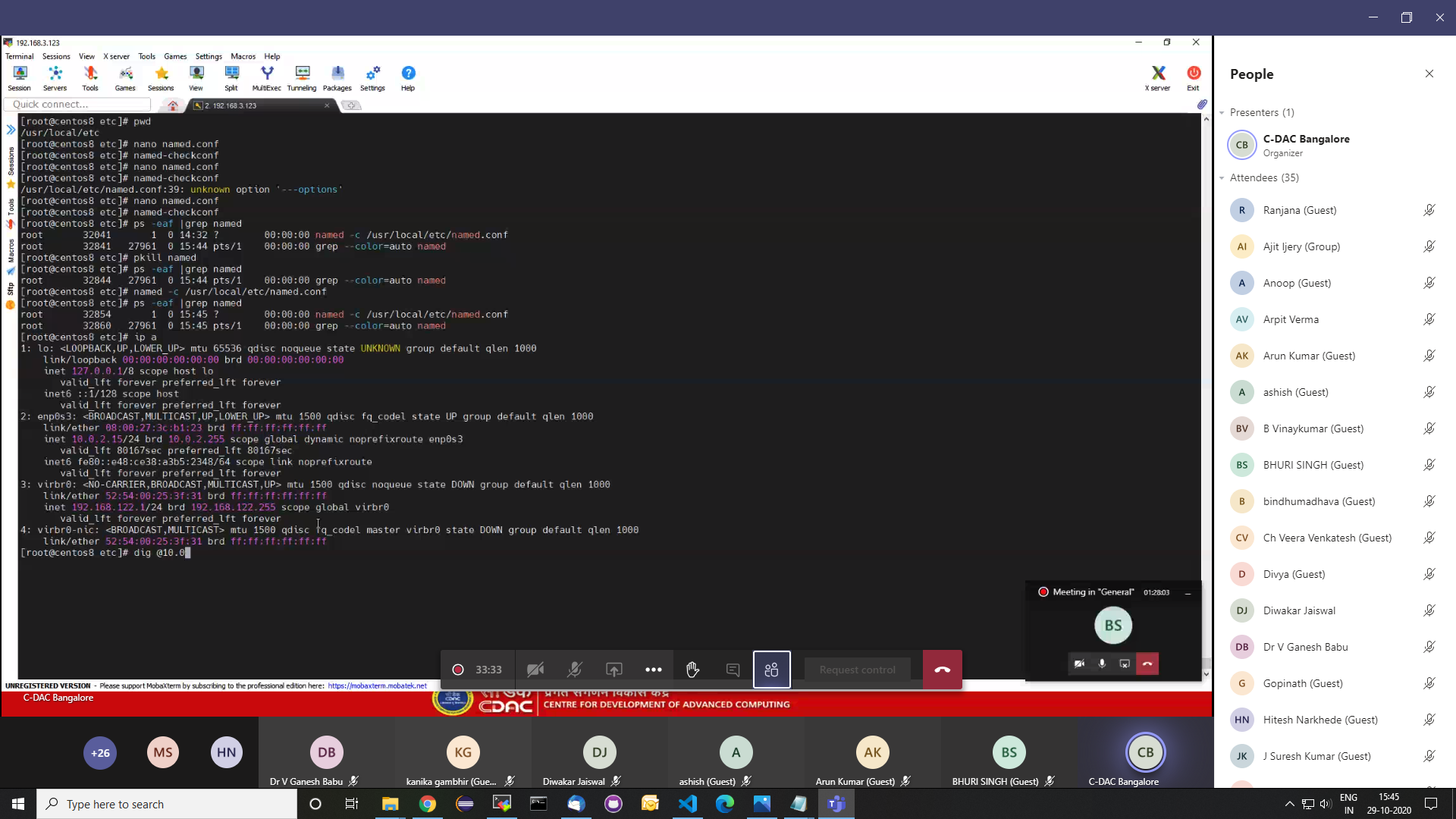
Task: Click the share content icon
Action: [x=614, y=670]
